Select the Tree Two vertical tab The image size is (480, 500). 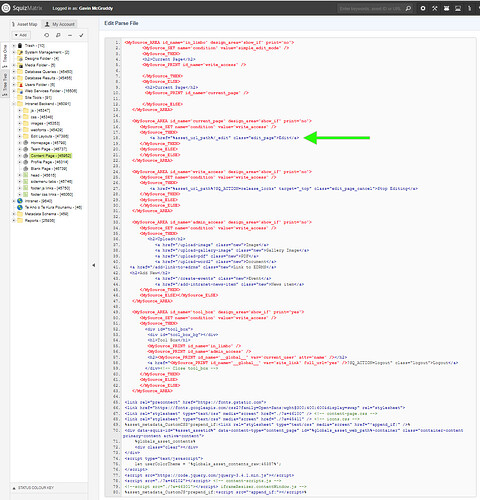pos(5,83)
